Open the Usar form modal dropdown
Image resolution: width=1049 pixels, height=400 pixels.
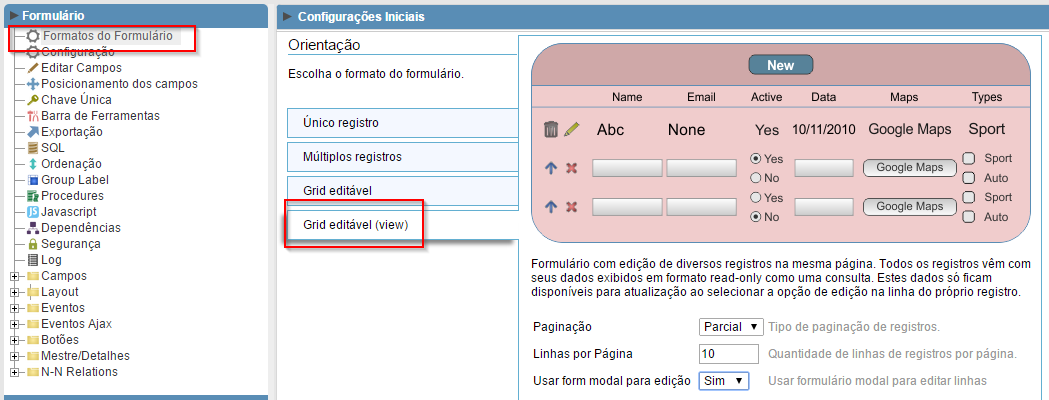724,381
